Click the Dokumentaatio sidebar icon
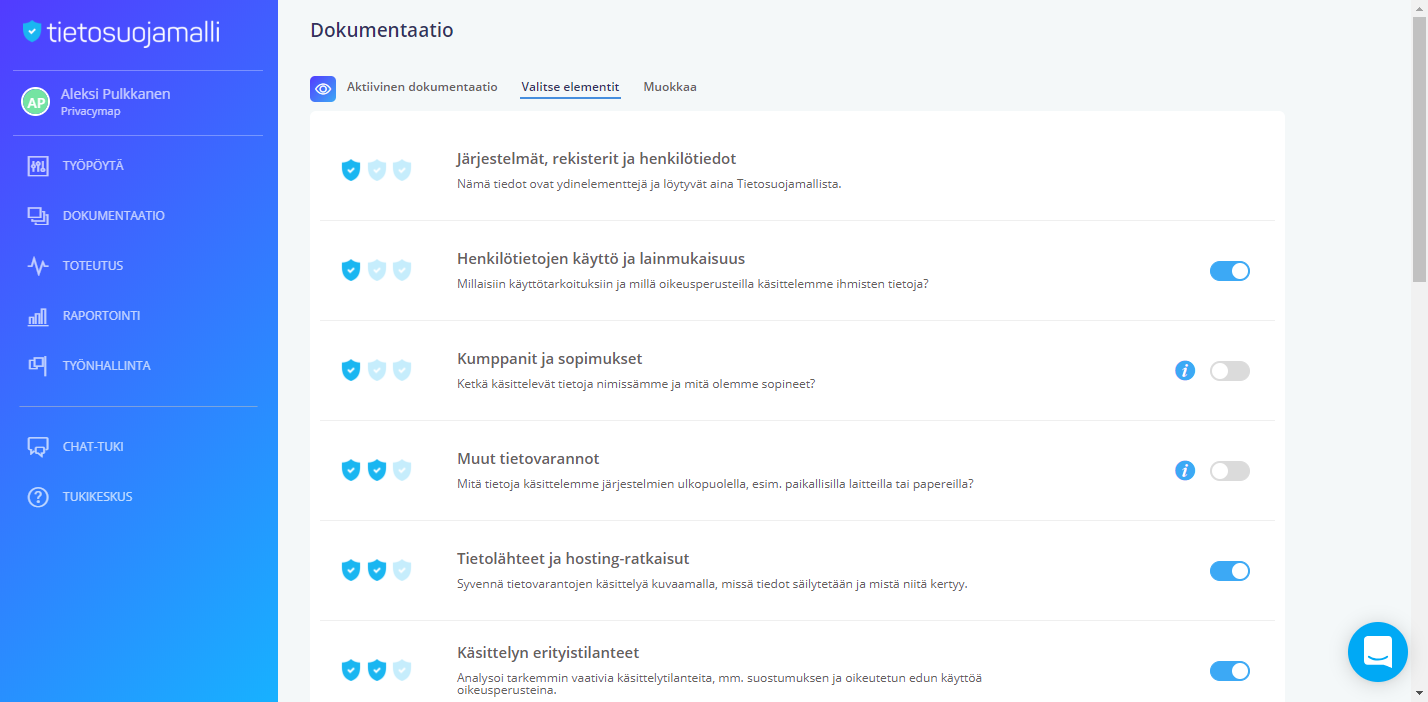The height and width of the screenshot is (702, 1428). 38,216
